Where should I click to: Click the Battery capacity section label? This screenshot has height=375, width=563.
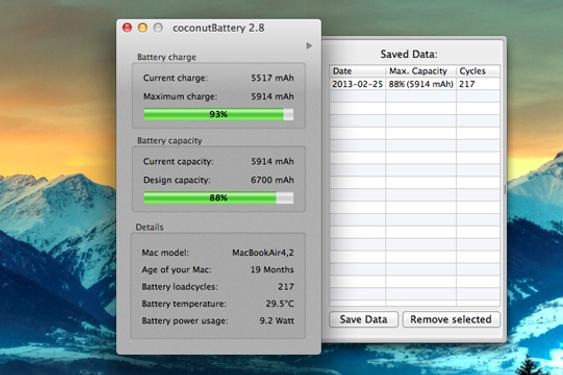pos(169,140)
